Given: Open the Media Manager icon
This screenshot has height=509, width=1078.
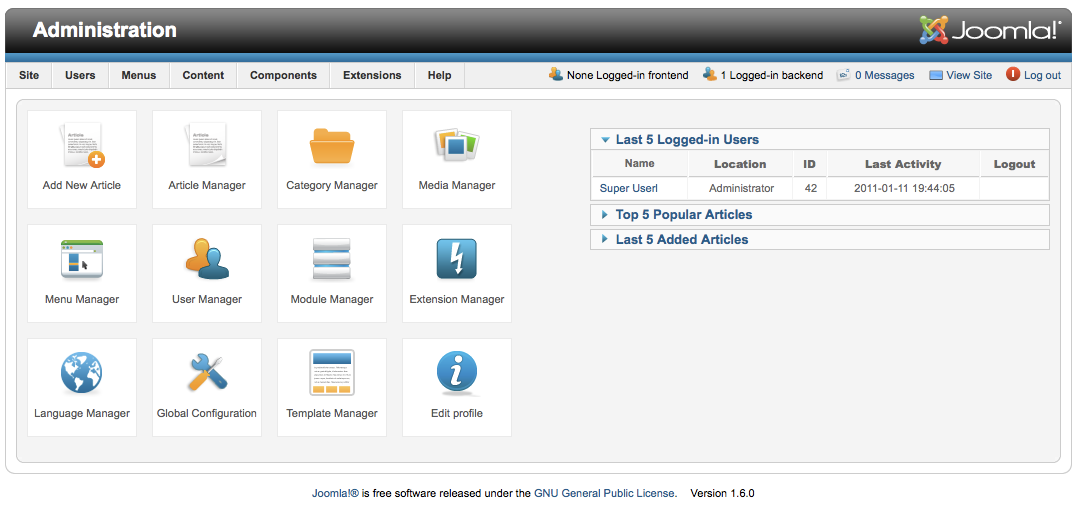Looking at the screenshot, I should pyautogui.click(x=456, y=145).
